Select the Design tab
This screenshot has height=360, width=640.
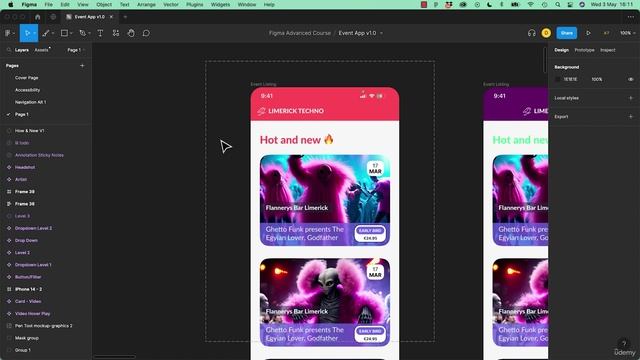tap(561, 50)
